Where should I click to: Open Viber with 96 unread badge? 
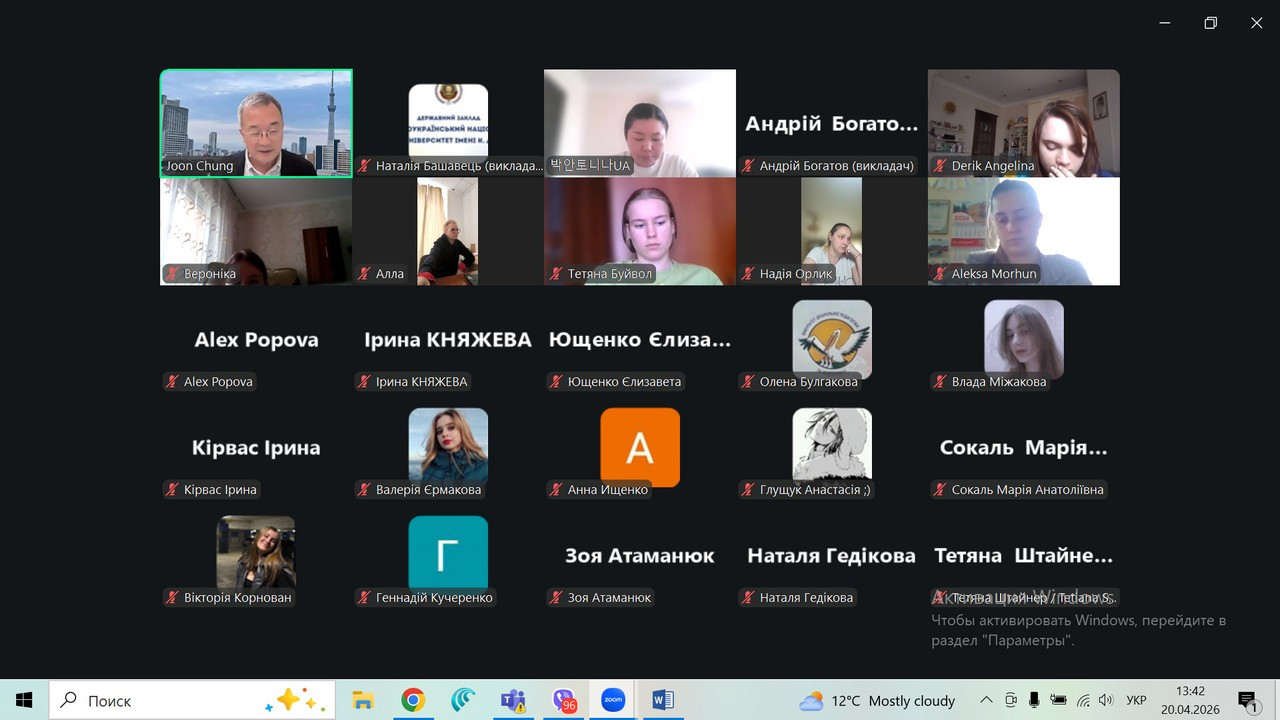coord(564,700)
